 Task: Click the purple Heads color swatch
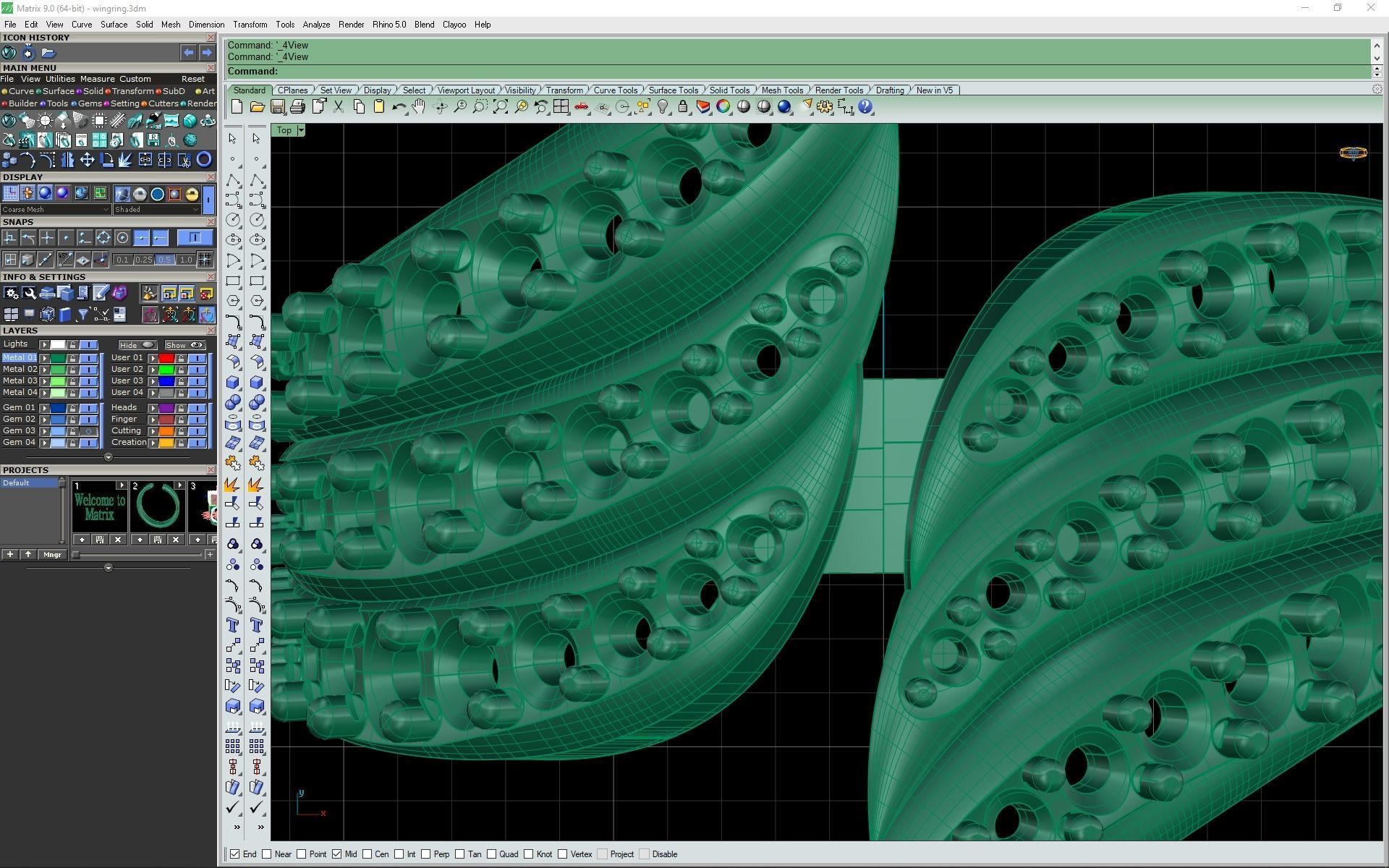166,408
